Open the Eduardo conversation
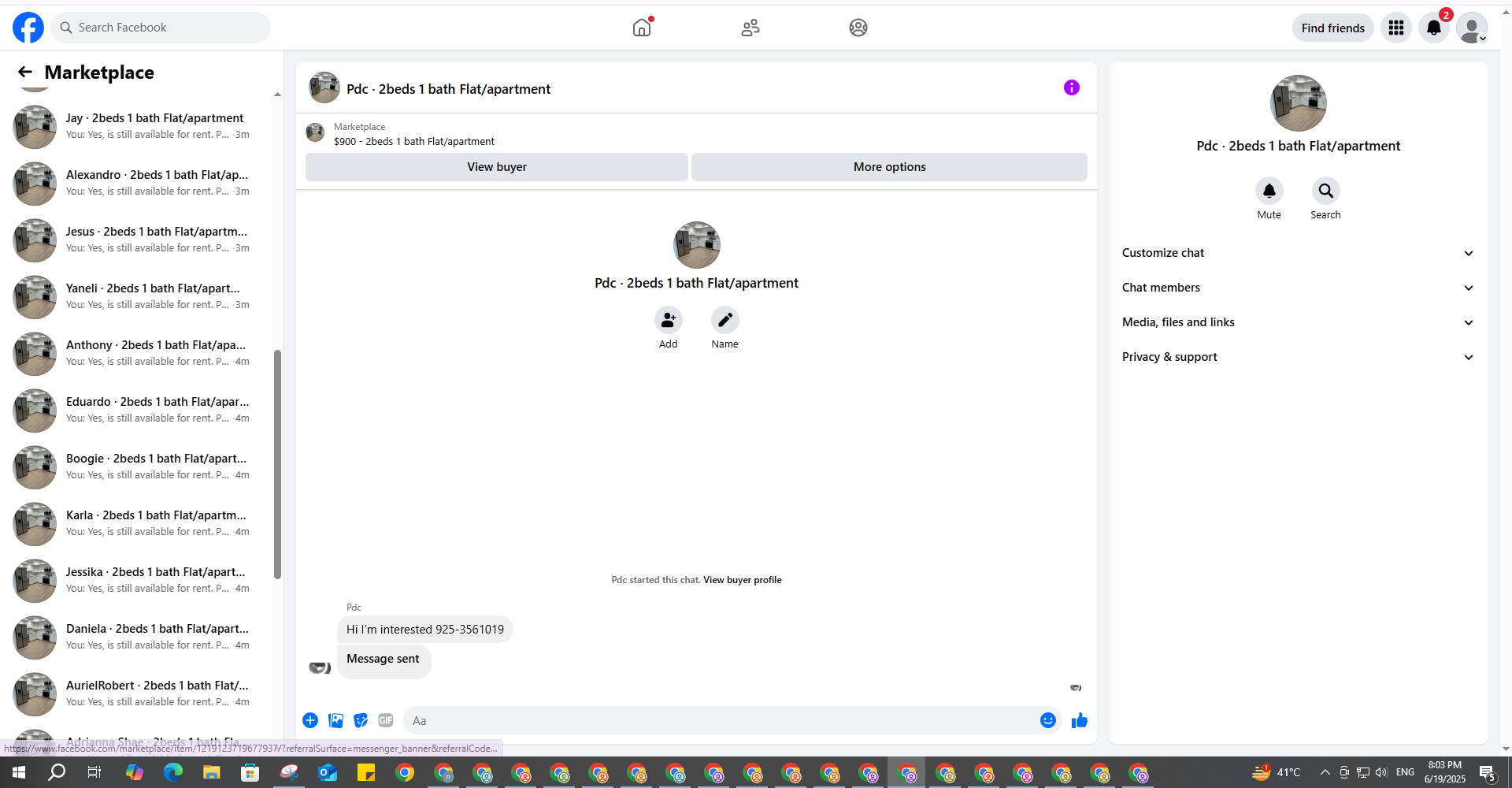The image size is (1512, 788). [x=140, y=411]
